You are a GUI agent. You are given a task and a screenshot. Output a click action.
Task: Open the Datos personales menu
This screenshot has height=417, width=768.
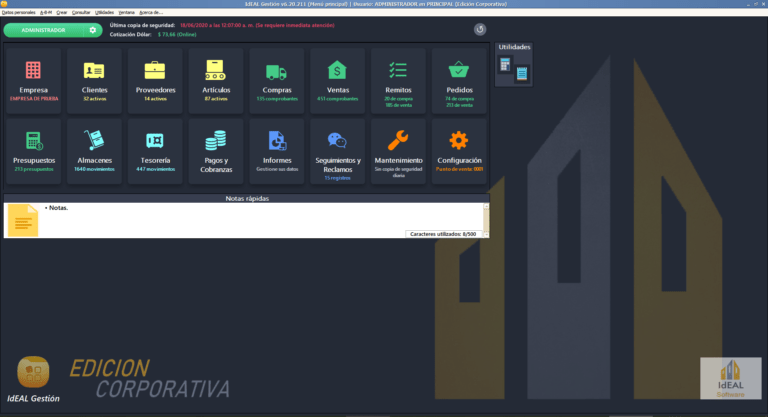click(19, 12)
